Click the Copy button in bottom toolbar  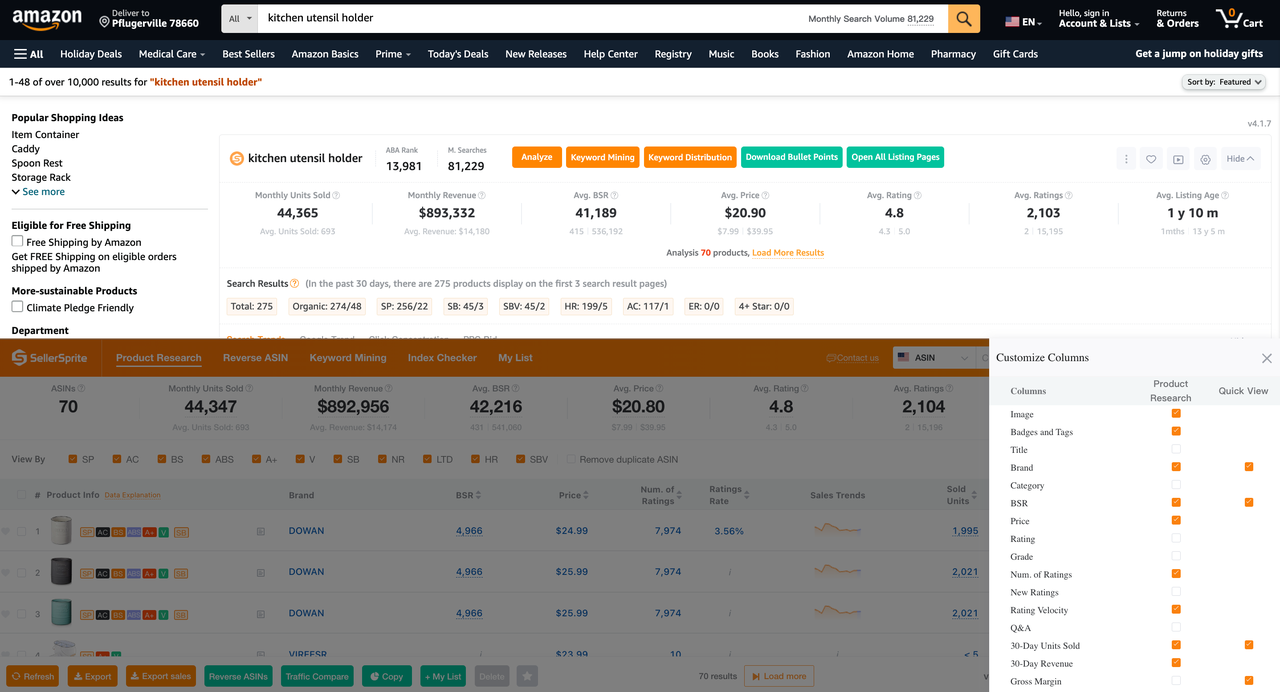click(387, 677)
